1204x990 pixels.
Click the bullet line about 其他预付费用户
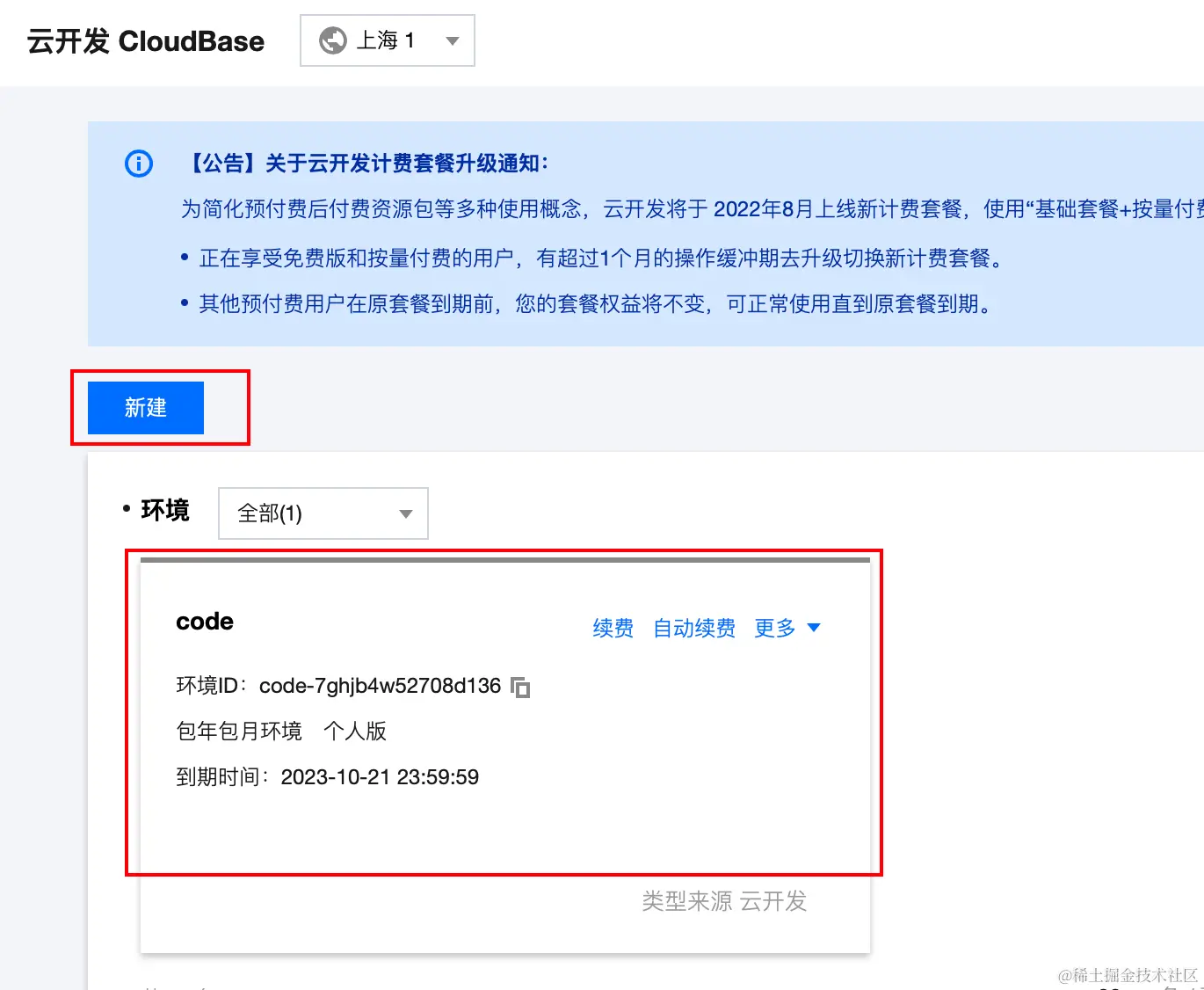point(586,304)
